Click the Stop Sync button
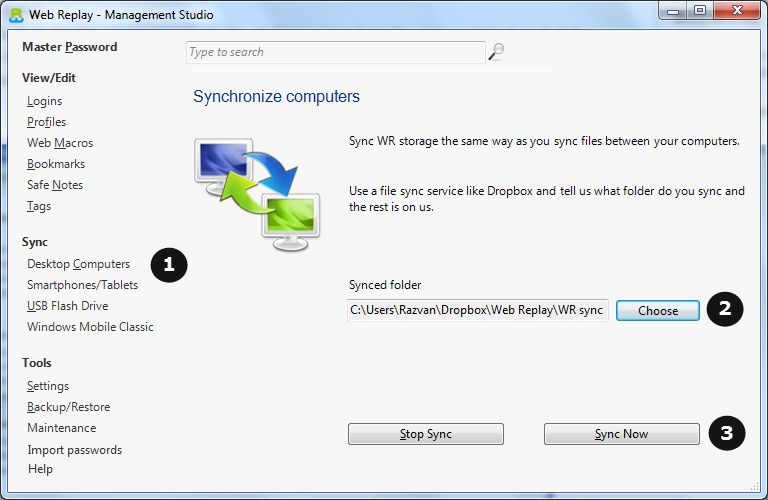Screen dimensions: 768x500 point(426,434)
